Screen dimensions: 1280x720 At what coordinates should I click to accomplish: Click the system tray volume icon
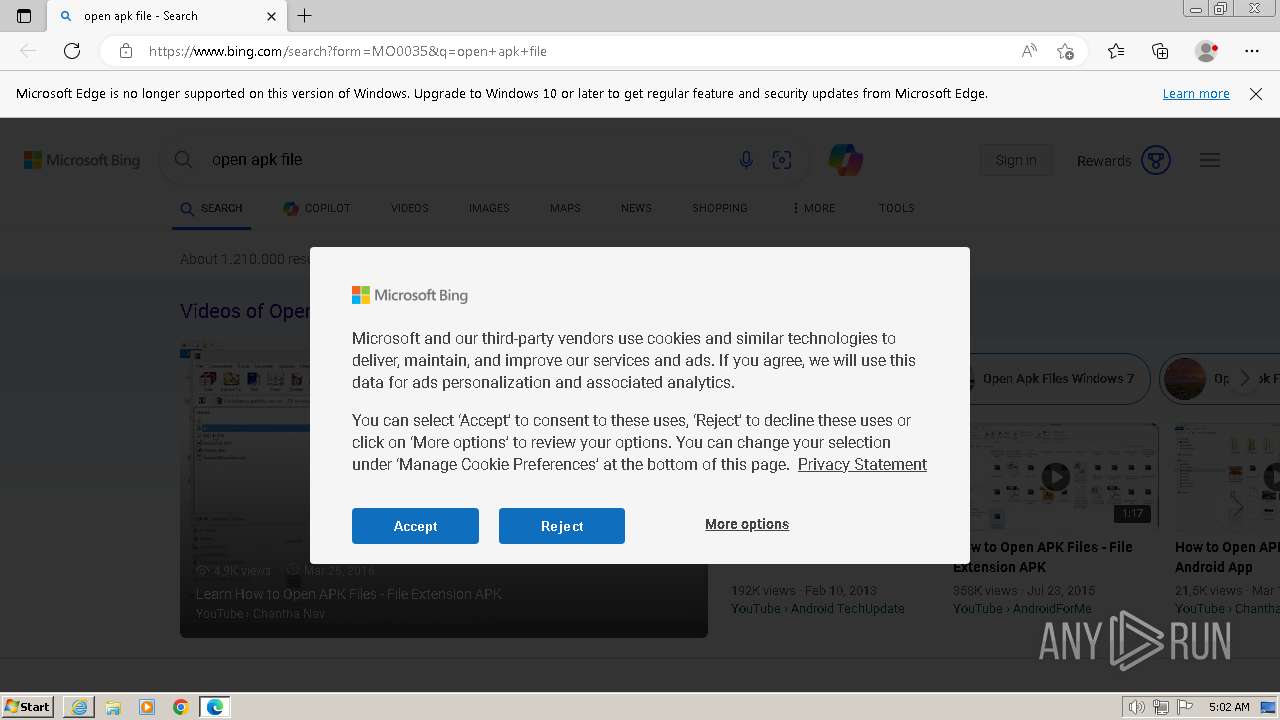pyautogui.click(x=1138, y=707)
